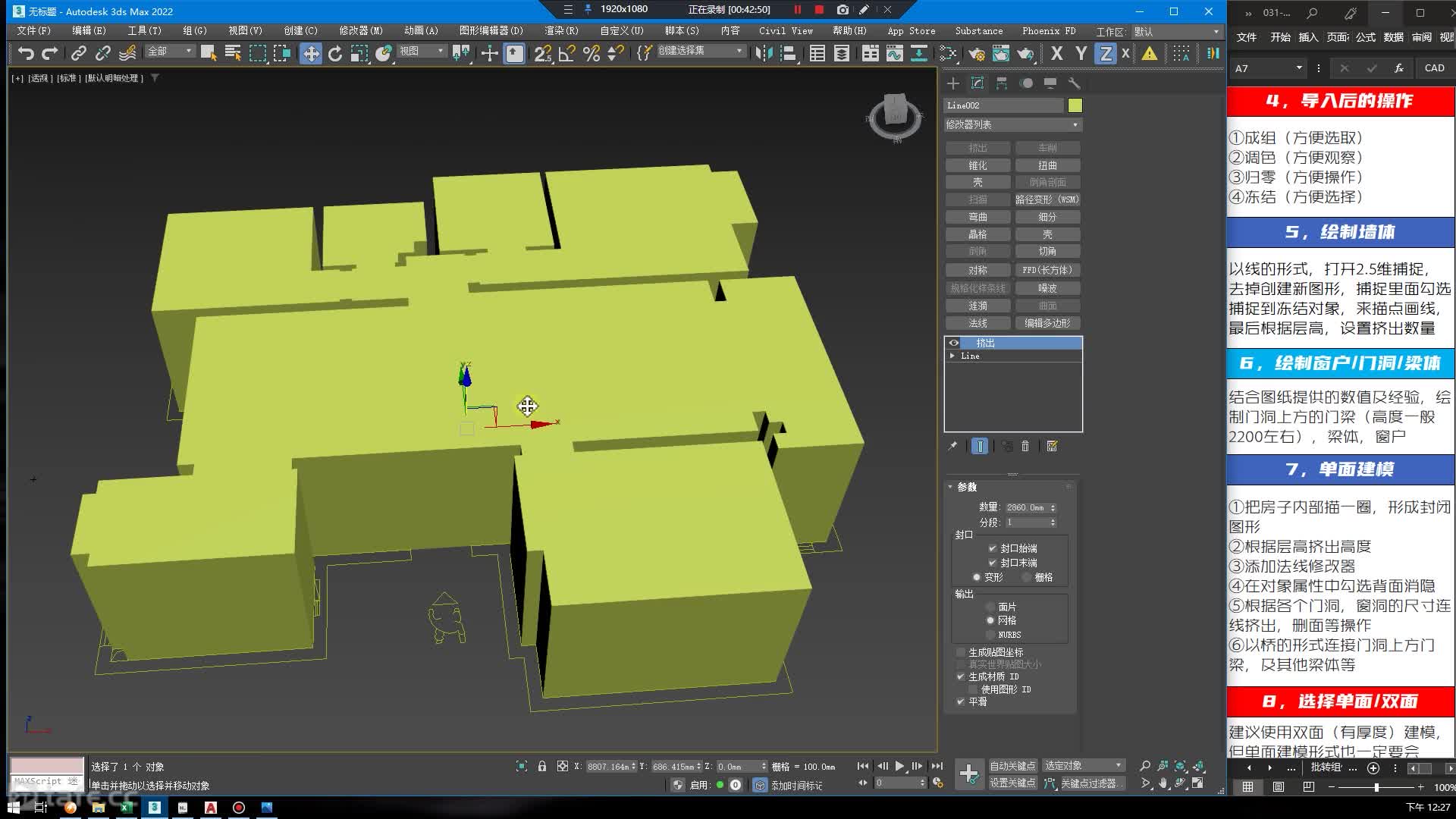The image size is (1456, 819).
Task: Open the 图形编辑器(D) menu
Action: coord(491,31)
